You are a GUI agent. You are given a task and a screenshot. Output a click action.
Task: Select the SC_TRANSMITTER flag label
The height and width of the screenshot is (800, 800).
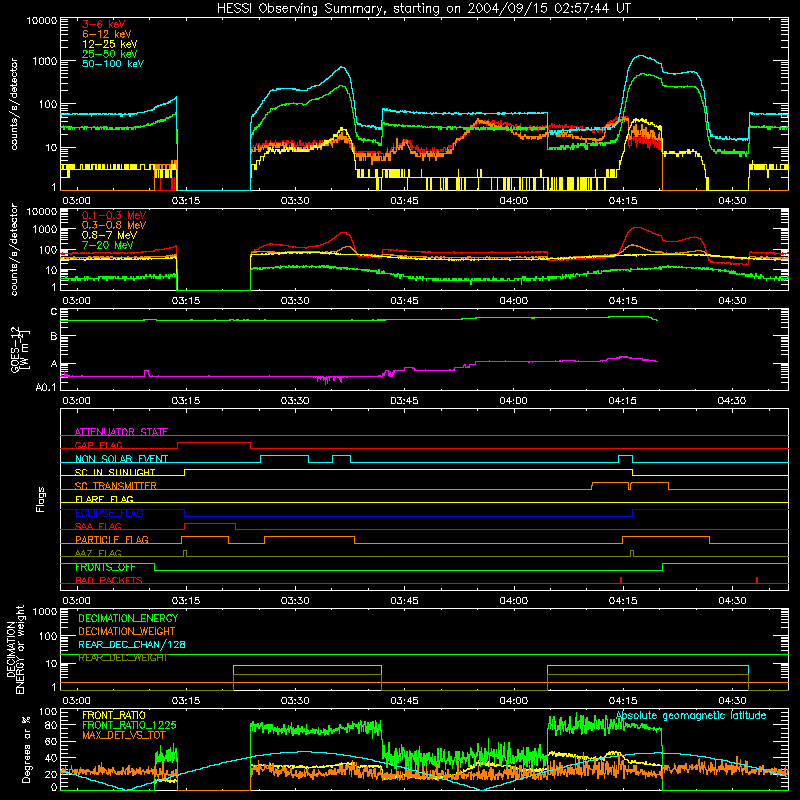pos(116,485)
